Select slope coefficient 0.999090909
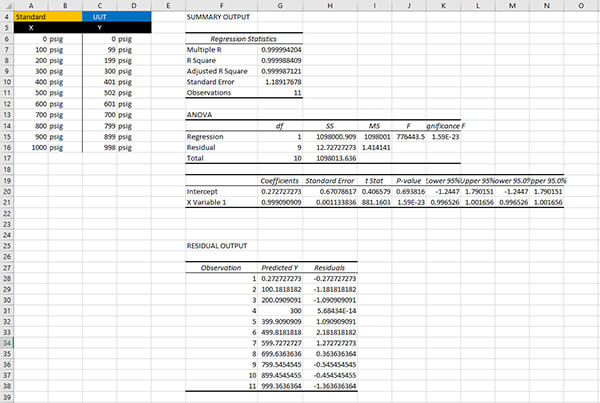This screenshot has width=600, height=403. pos(281,202)
